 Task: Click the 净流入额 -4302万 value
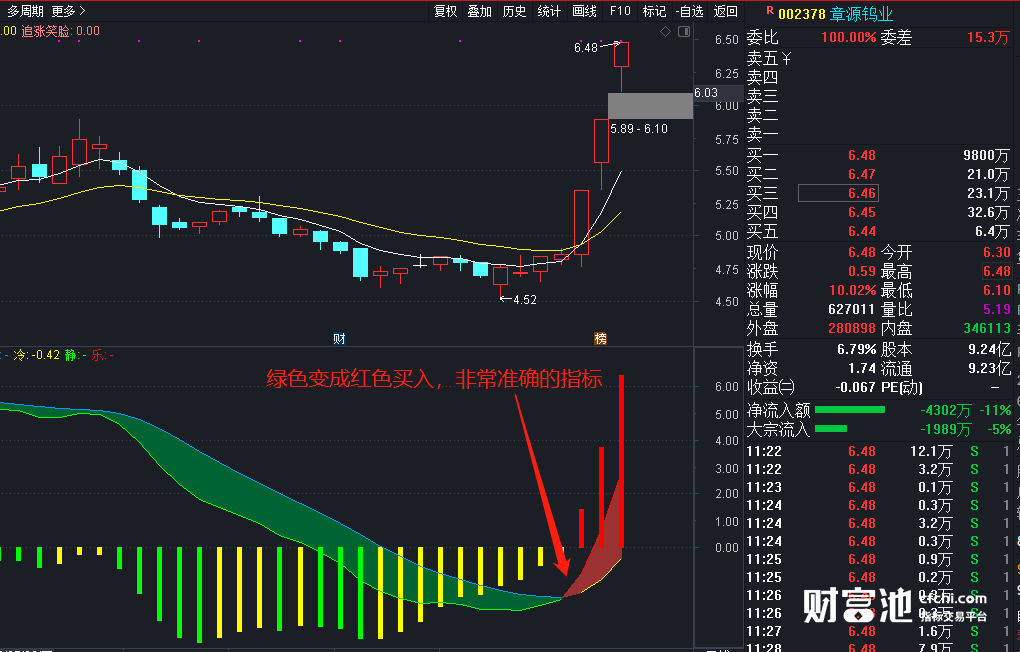pyautogui.click(x=945, y=410)
